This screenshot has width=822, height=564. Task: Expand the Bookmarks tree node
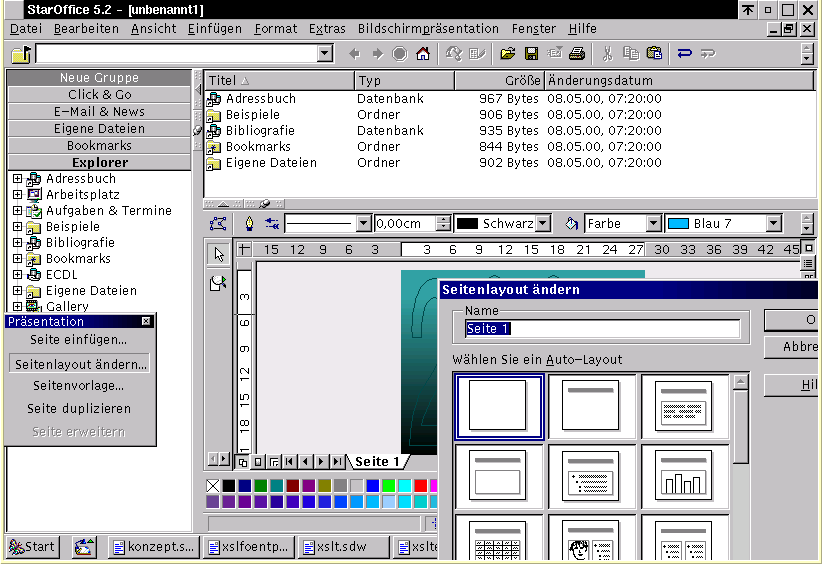tap(17, 259)
